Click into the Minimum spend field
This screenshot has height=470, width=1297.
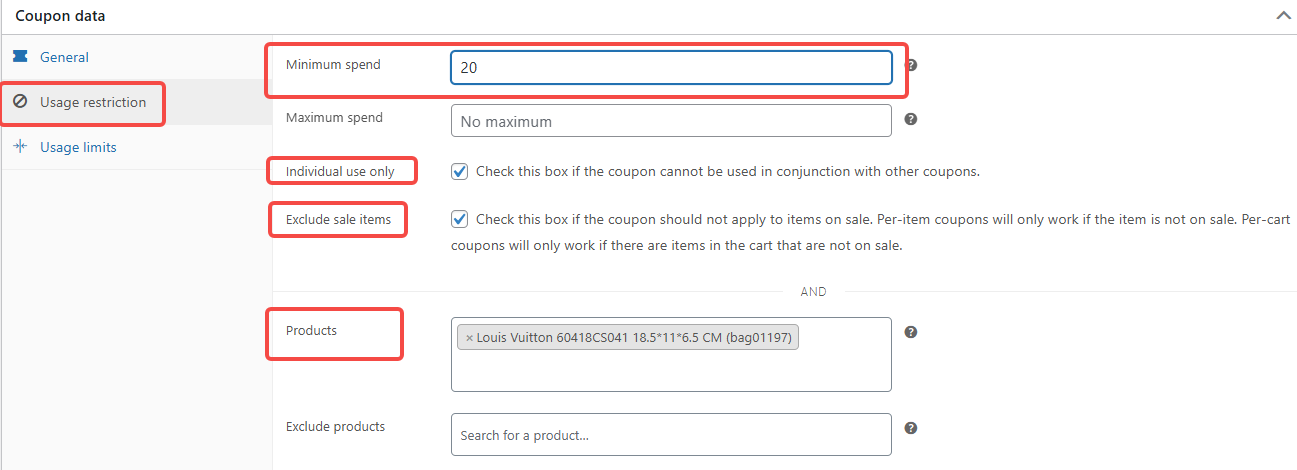(x=671, y=68)
